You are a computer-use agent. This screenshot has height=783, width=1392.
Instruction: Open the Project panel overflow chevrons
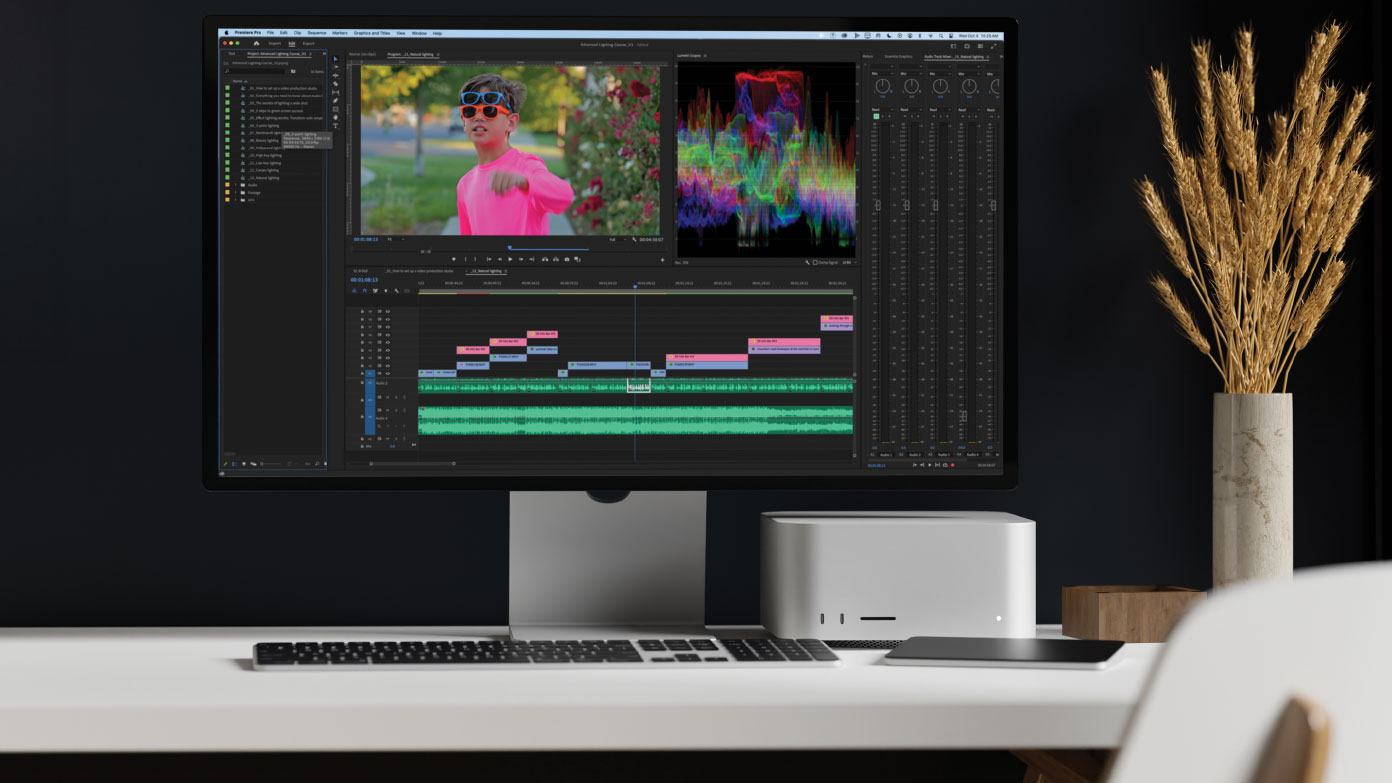pyautogui.click(x=324, y=54)
